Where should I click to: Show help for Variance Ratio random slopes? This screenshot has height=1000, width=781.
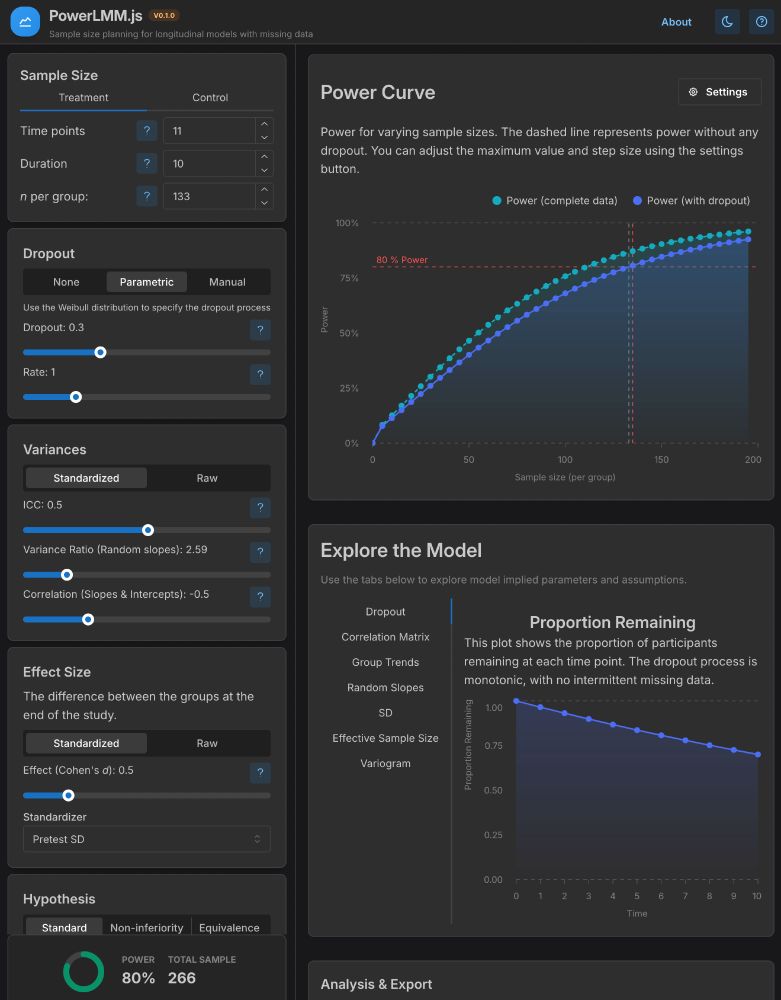point(260,552)
